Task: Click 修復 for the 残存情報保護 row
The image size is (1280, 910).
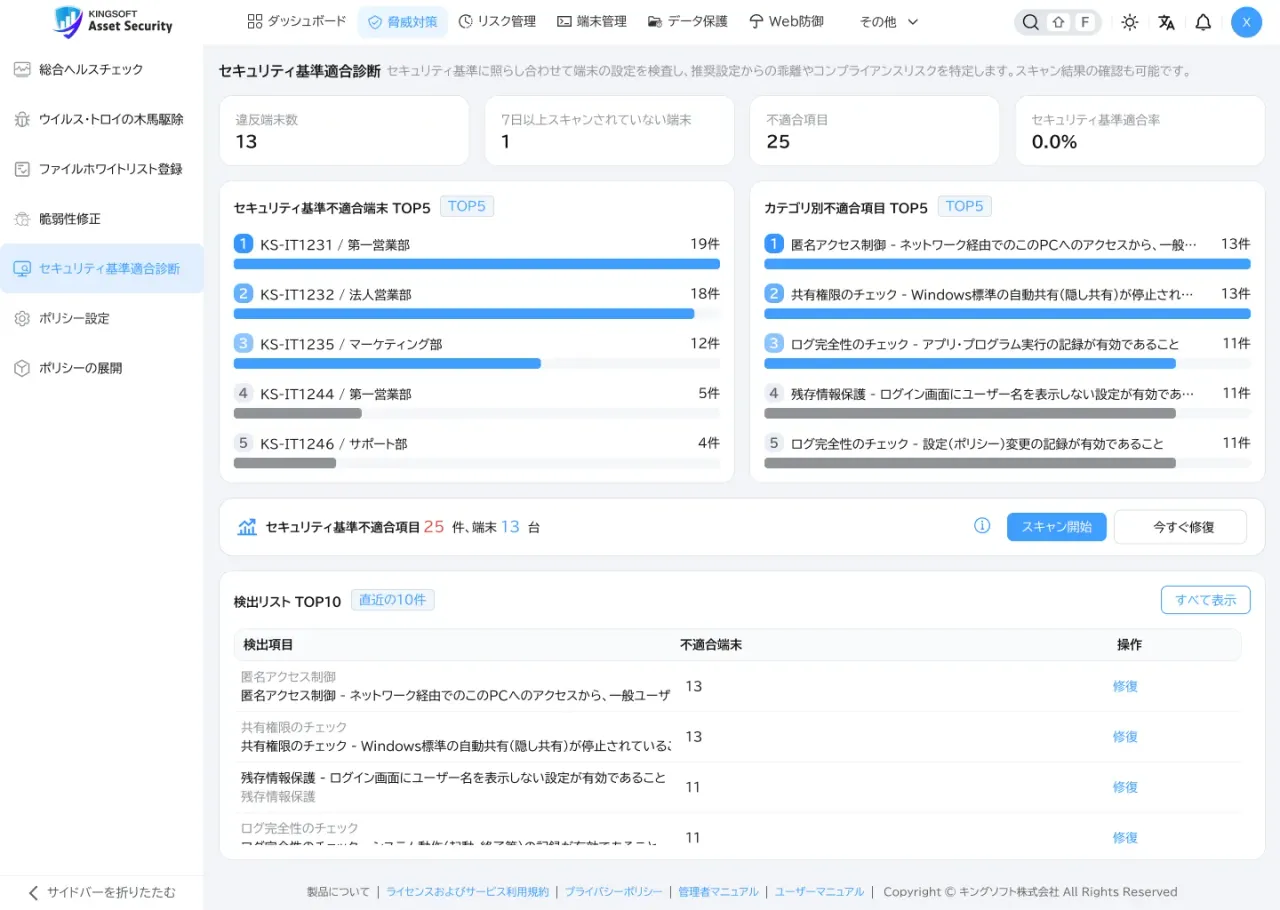Action: [x=1125, y=787]
